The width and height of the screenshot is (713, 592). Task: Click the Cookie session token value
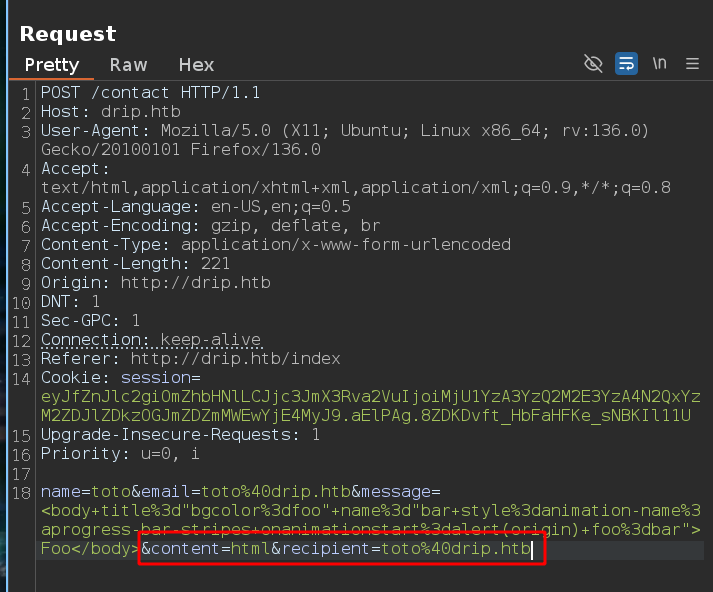[370, 397]
